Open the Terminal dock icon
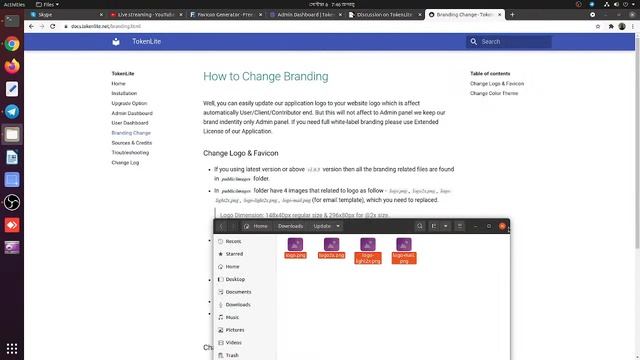 coord(12,21)
